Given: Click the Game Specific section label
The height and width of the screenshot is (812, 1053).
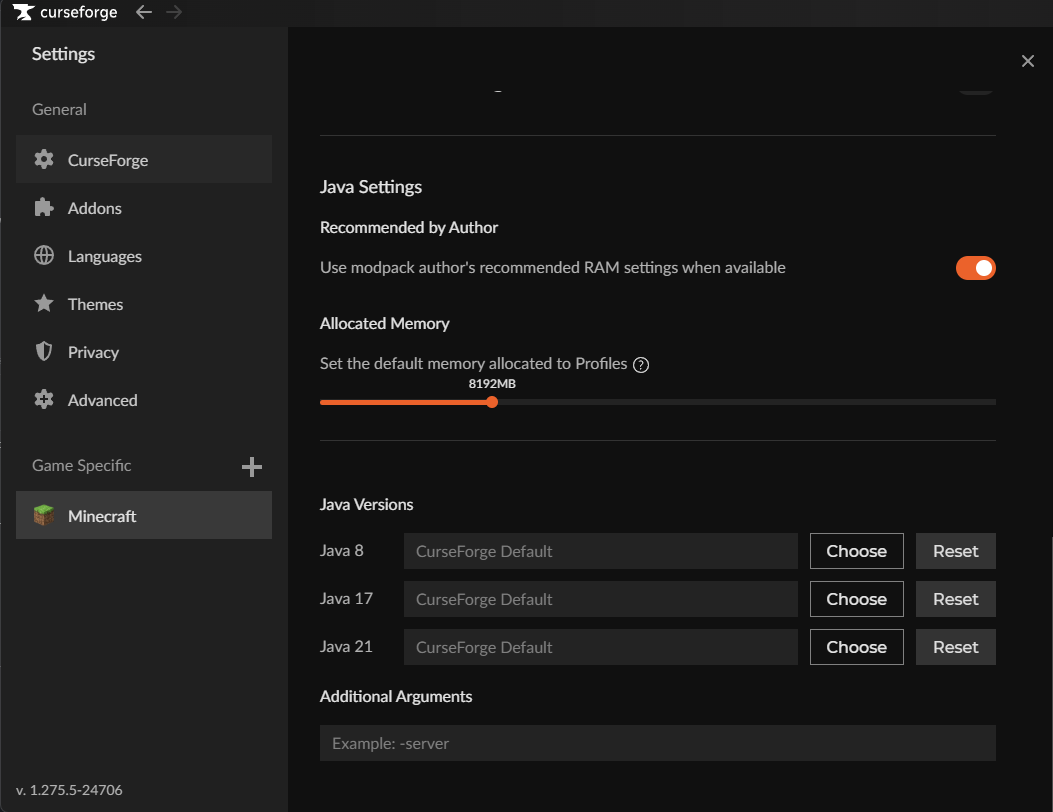Looking at the screenshot, I should [x=82, y=465].
